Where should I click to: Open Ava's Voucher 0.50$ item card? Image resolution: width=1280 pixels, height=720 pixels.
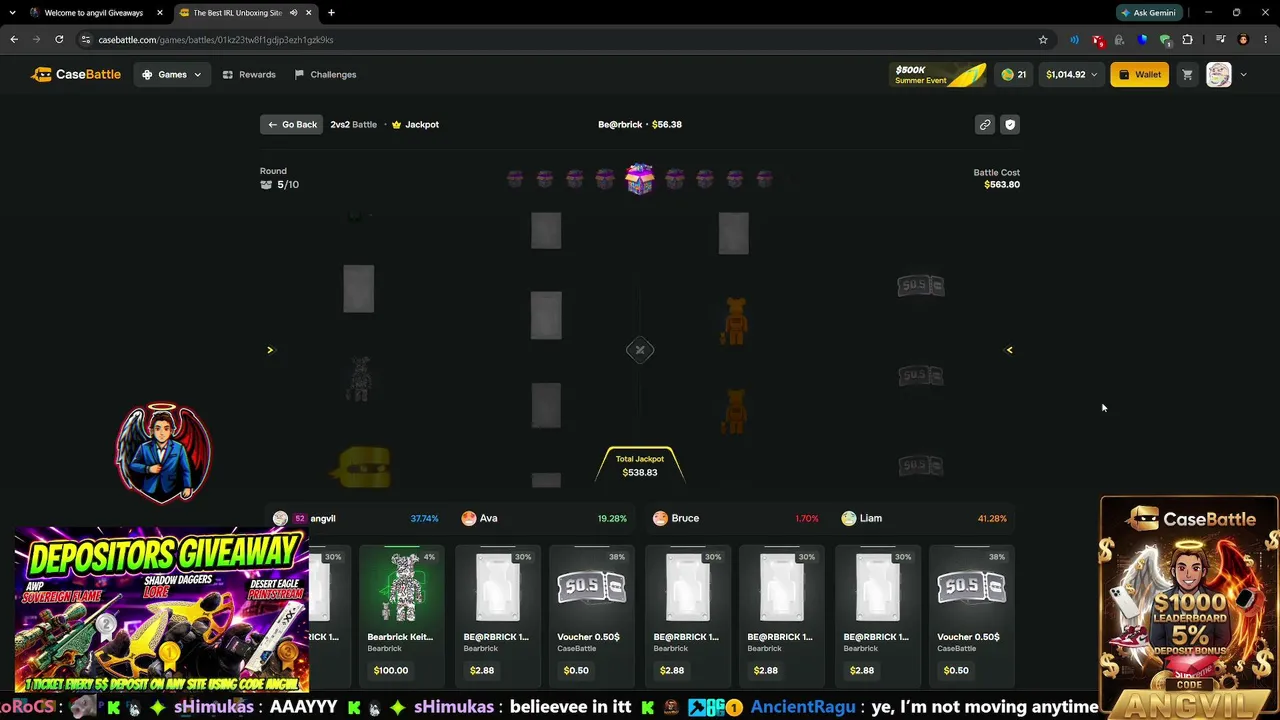590,615
